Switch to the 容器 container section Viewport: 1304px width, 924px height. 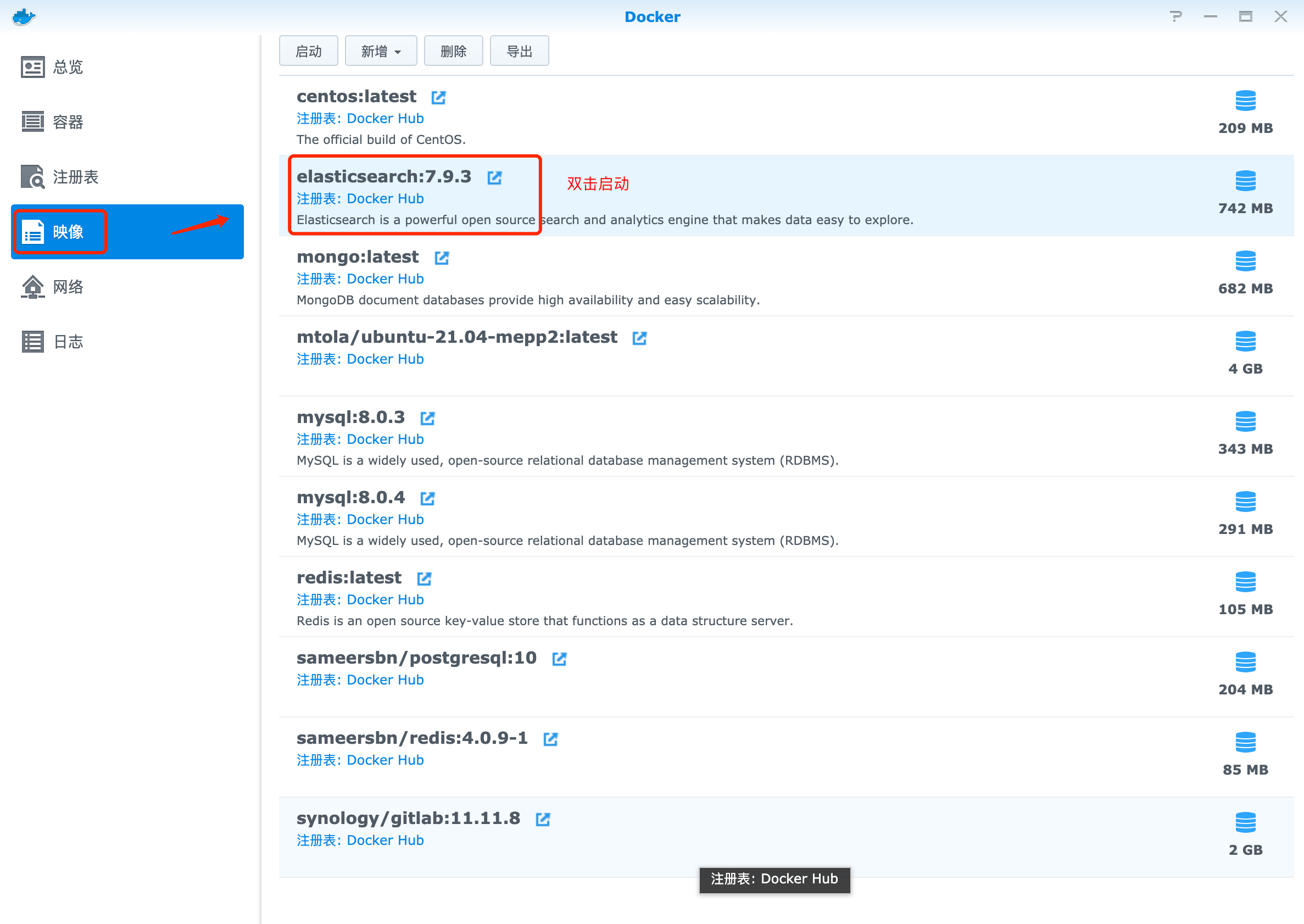tap(67, 122)
